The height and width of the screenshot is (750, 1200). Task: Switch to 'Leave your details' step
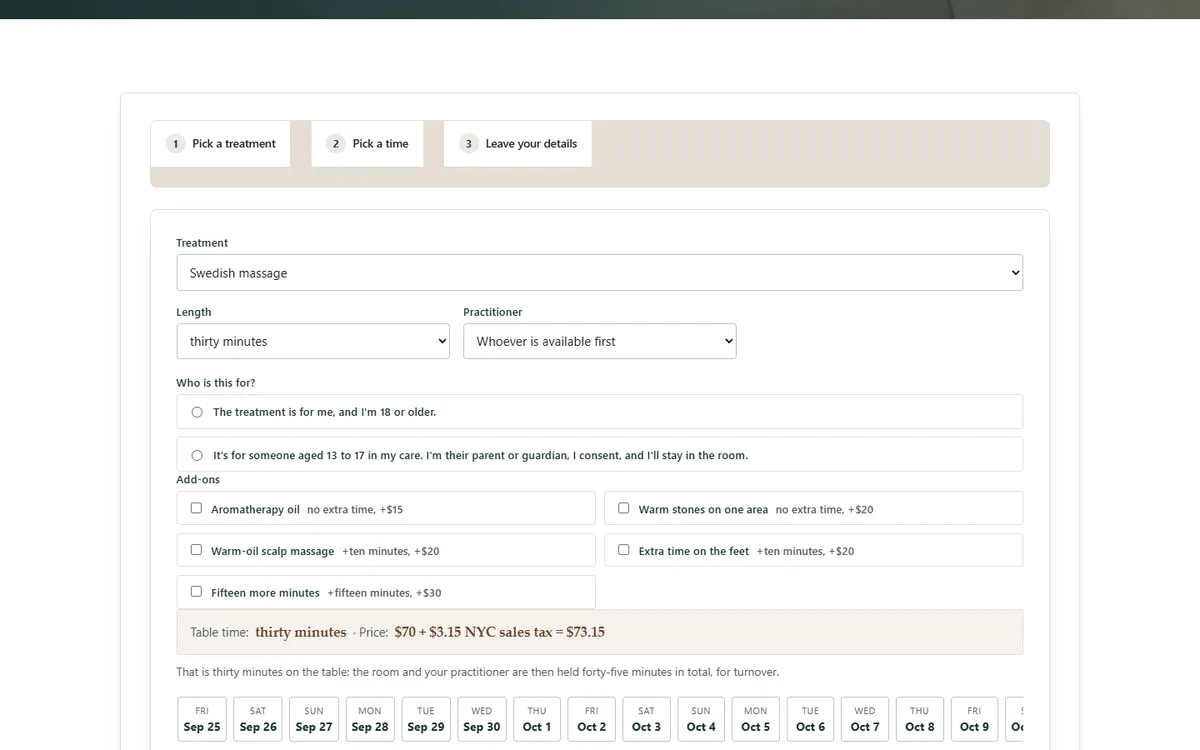(517, 144)
